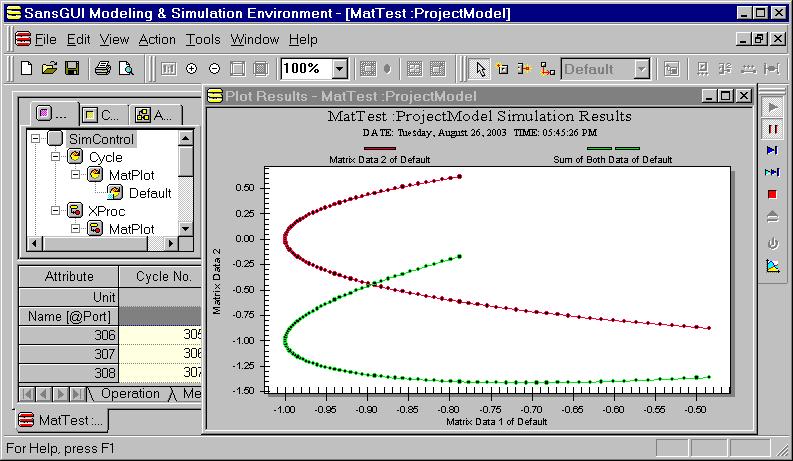Go to first record using the grid navigation button
Screen dimensions: 793x461
[x=28, y=394]
